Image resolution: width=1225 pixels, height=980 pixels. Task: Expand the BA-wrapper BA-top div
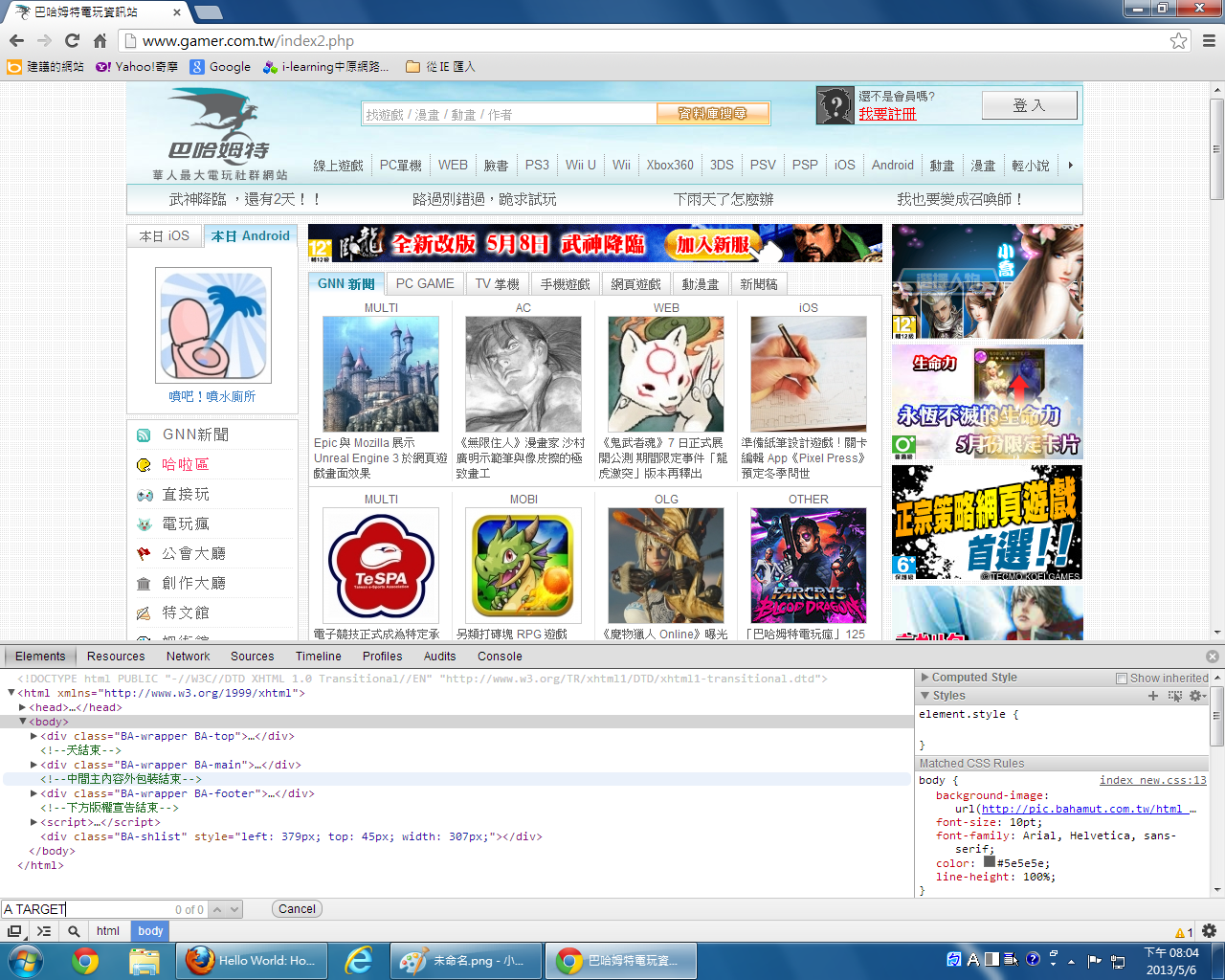[33, 736]
